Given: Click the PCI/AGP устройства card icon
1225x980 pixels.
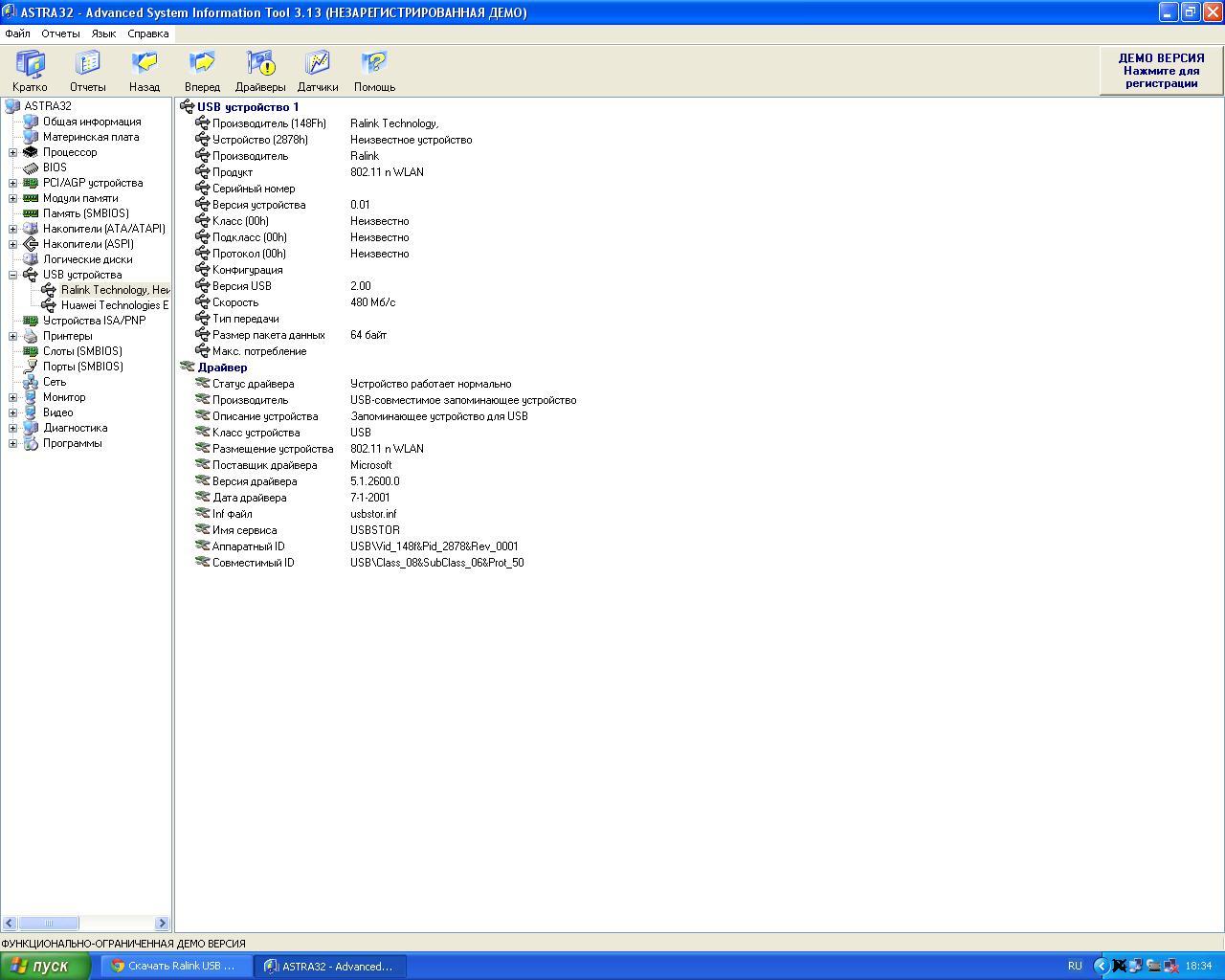Looking at the screenshot, I should (x=31, y=183).
